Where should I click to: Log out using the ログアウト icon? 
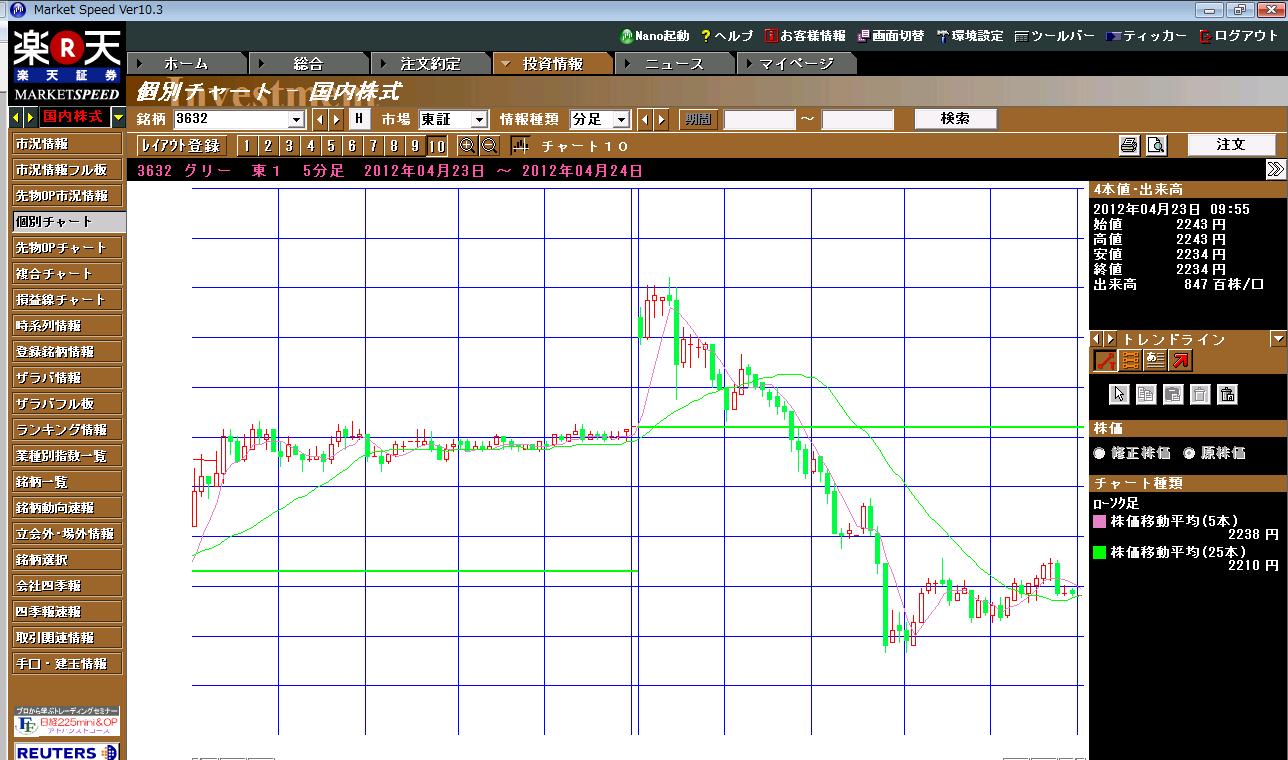(1239, 36)
